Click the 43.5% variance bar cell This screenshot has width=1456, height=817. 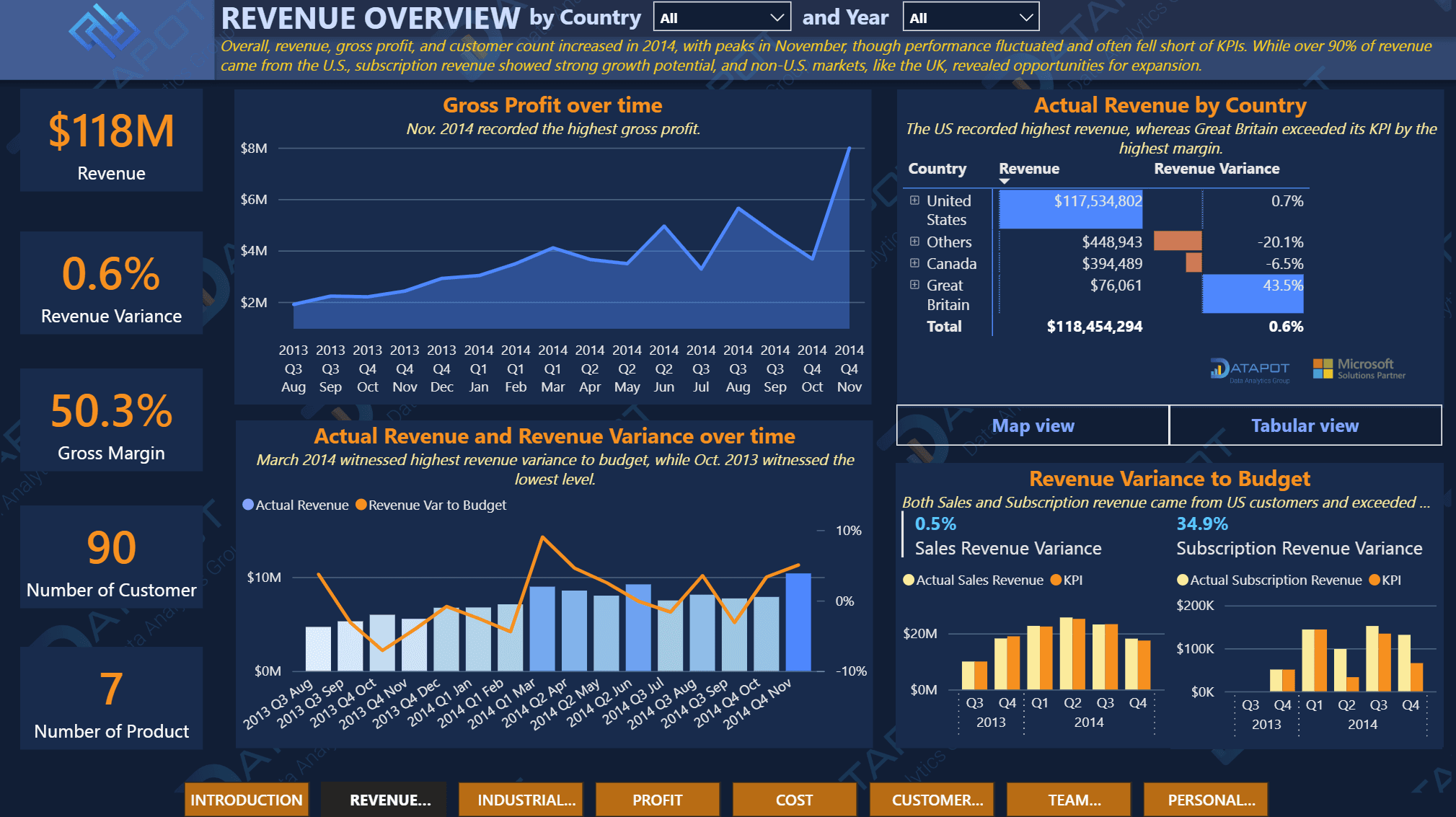[1253, 294]
